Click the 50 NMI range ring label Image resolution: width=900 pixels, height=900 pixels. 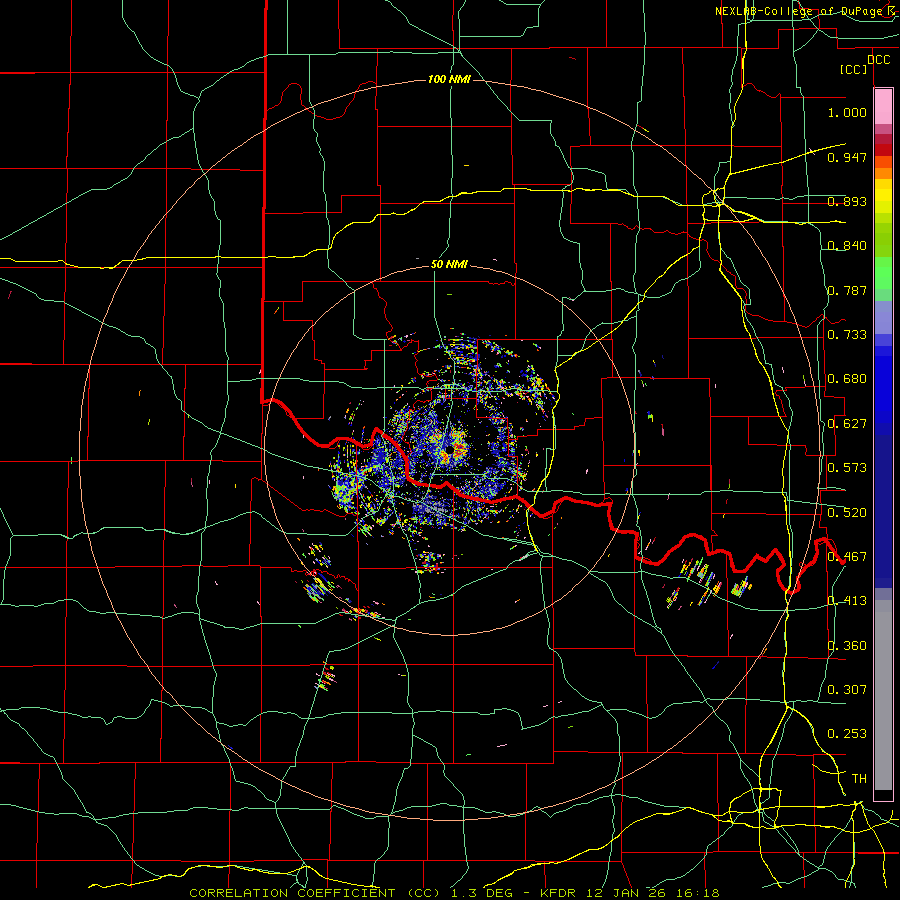(x=449, y=265)
